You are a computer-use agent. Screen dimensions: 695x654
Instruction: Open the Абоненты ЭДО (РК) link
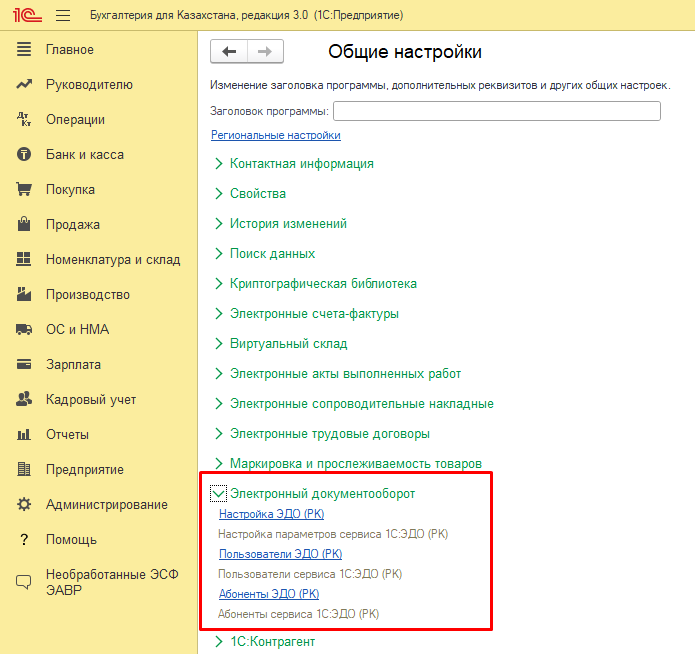point(269,594)
